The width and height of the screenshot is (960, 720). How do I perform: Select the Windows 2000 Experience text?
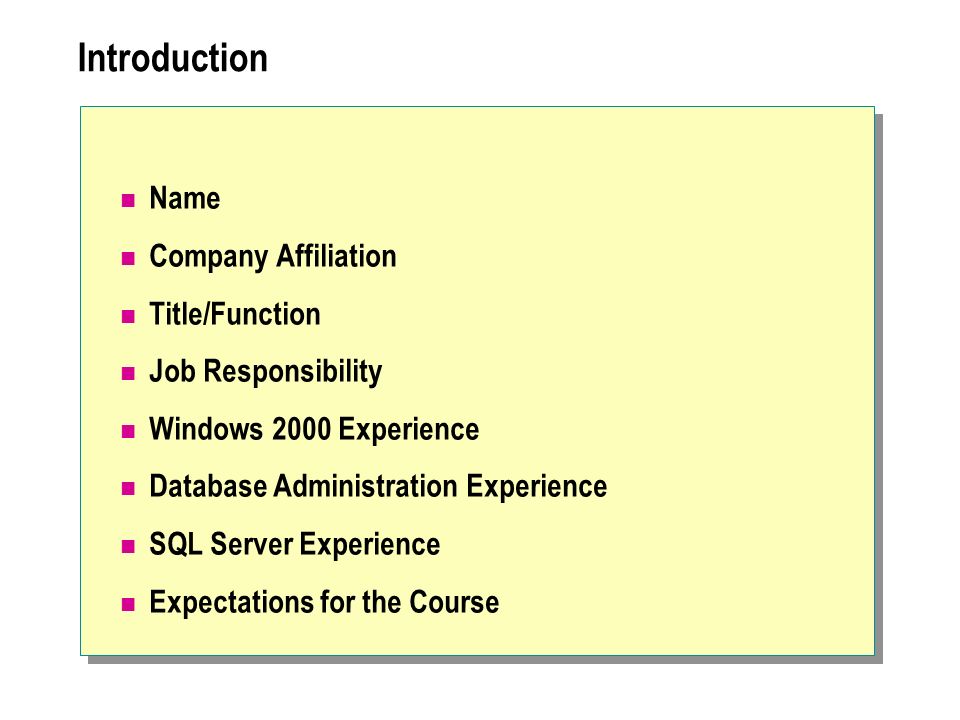pyautogui.click(x=314, y=430)
